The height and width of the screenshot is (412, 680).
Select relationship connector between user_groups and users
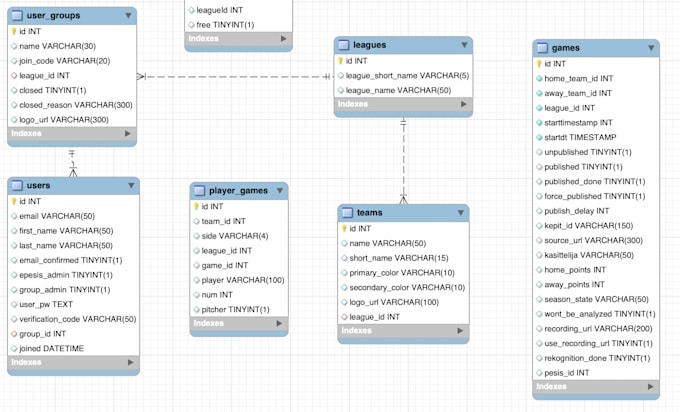point(72,163)
